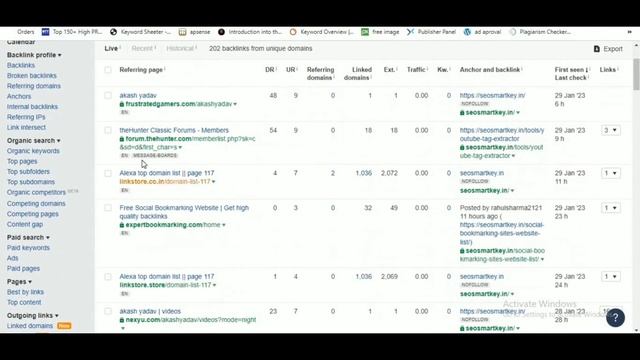This screenshot has height=360, width=640.
Task: Open Competing domains in sidebar
Action: tap(36, 204)
